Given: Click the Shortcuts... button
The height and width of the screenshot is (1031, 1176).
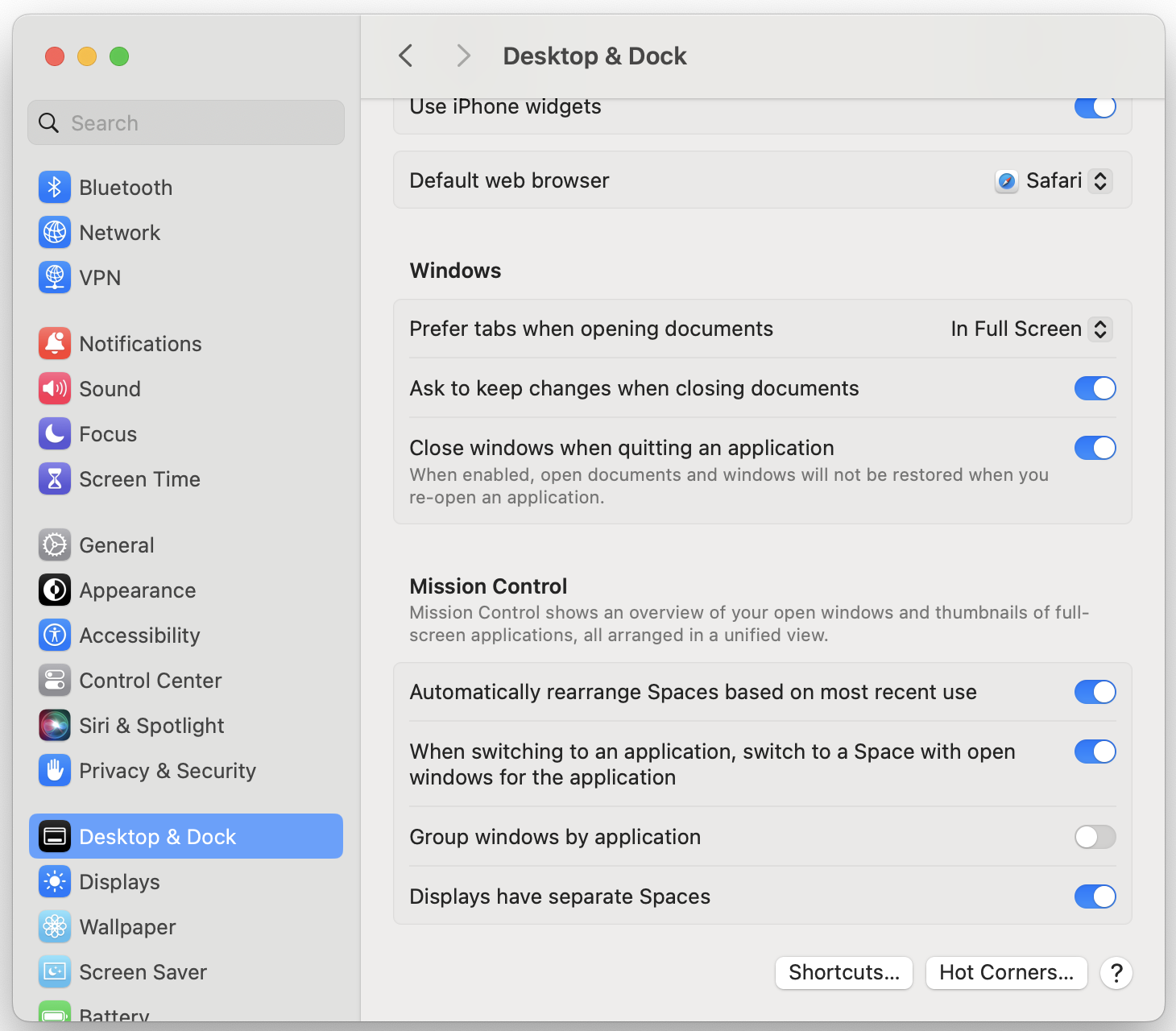Looking at the screenshot, I should click(x=843, y=973).
